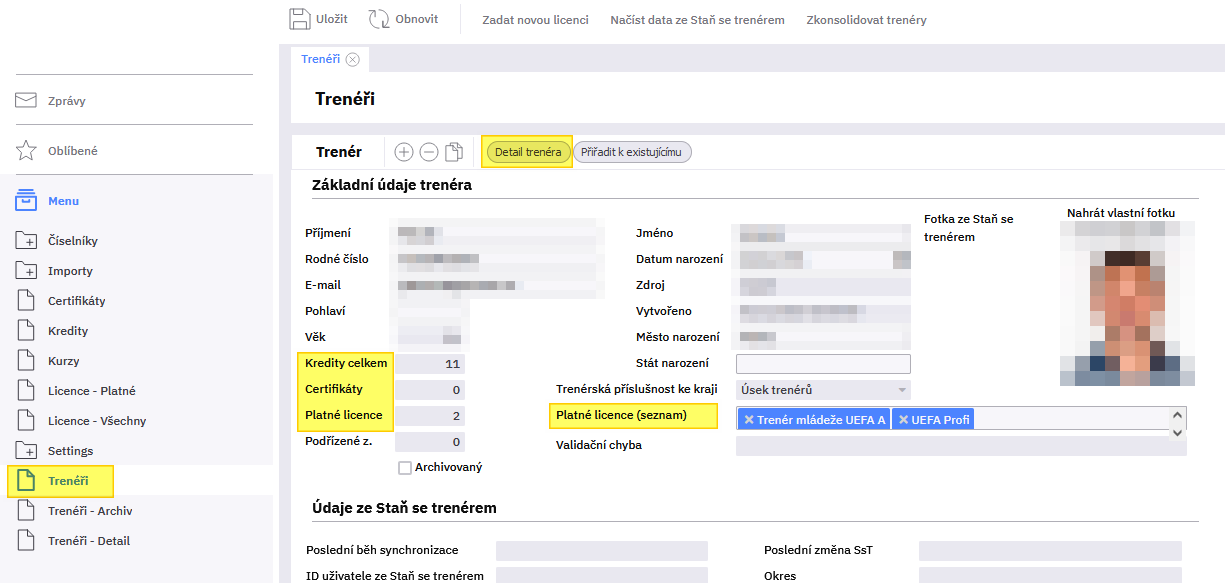Open Licence - Všechny in the menu
Screen dimensions: 1225x583
point(98,421)
